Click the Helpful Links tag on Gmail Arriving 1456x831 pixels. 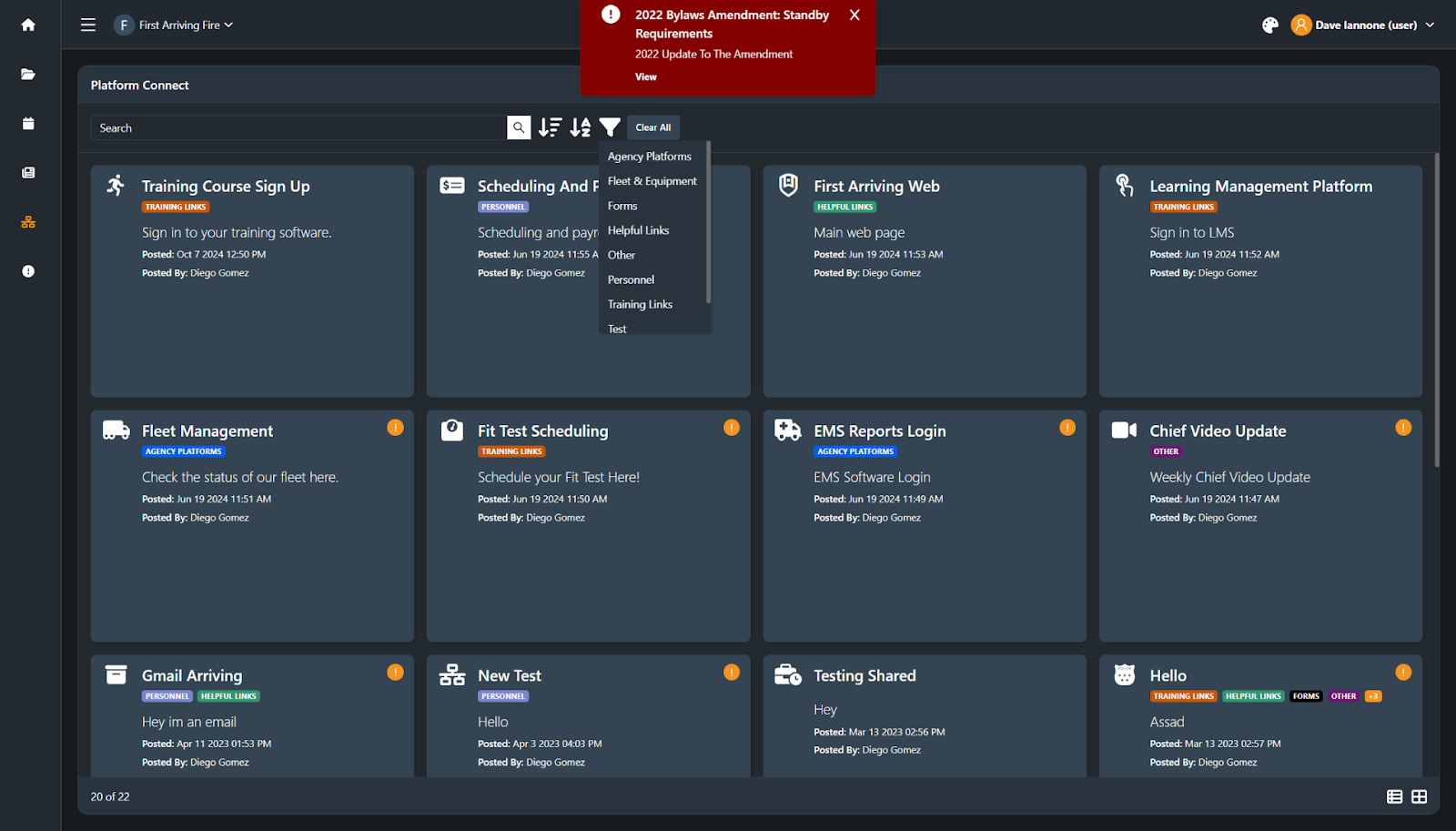click(x=228, y=696)
